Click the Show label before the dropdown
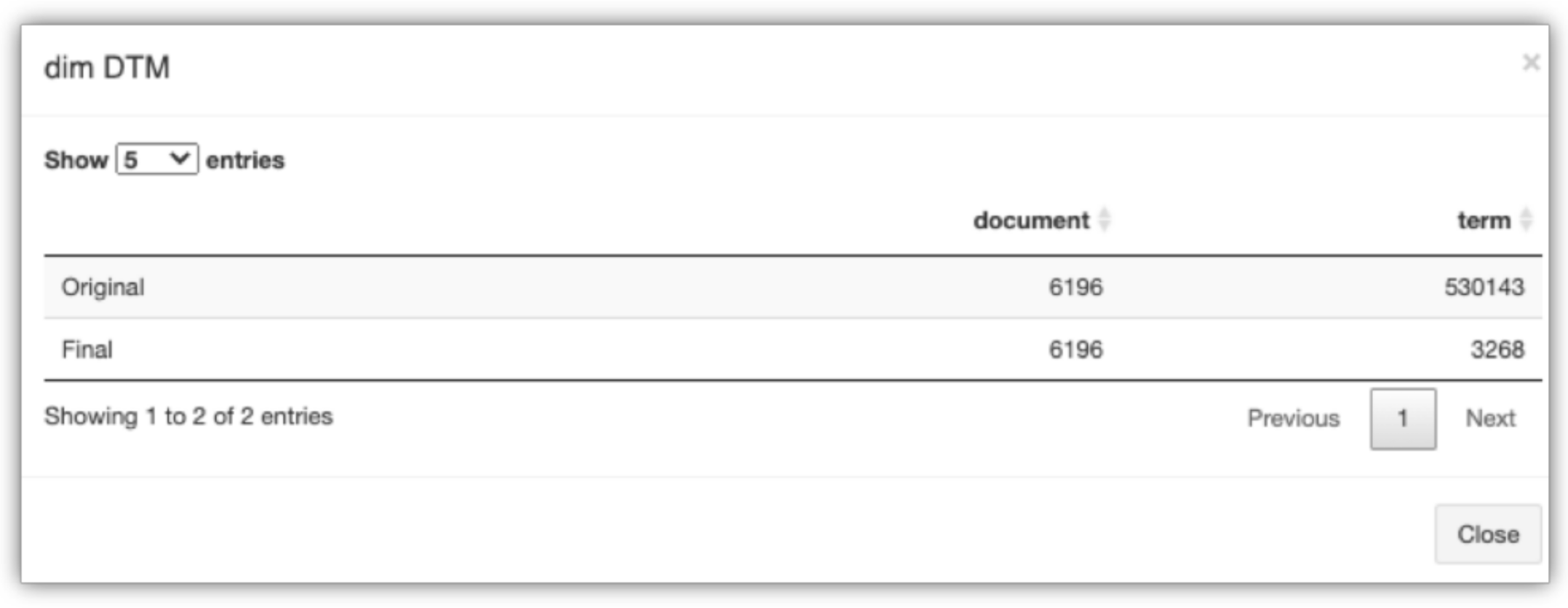 pos(76,159)
